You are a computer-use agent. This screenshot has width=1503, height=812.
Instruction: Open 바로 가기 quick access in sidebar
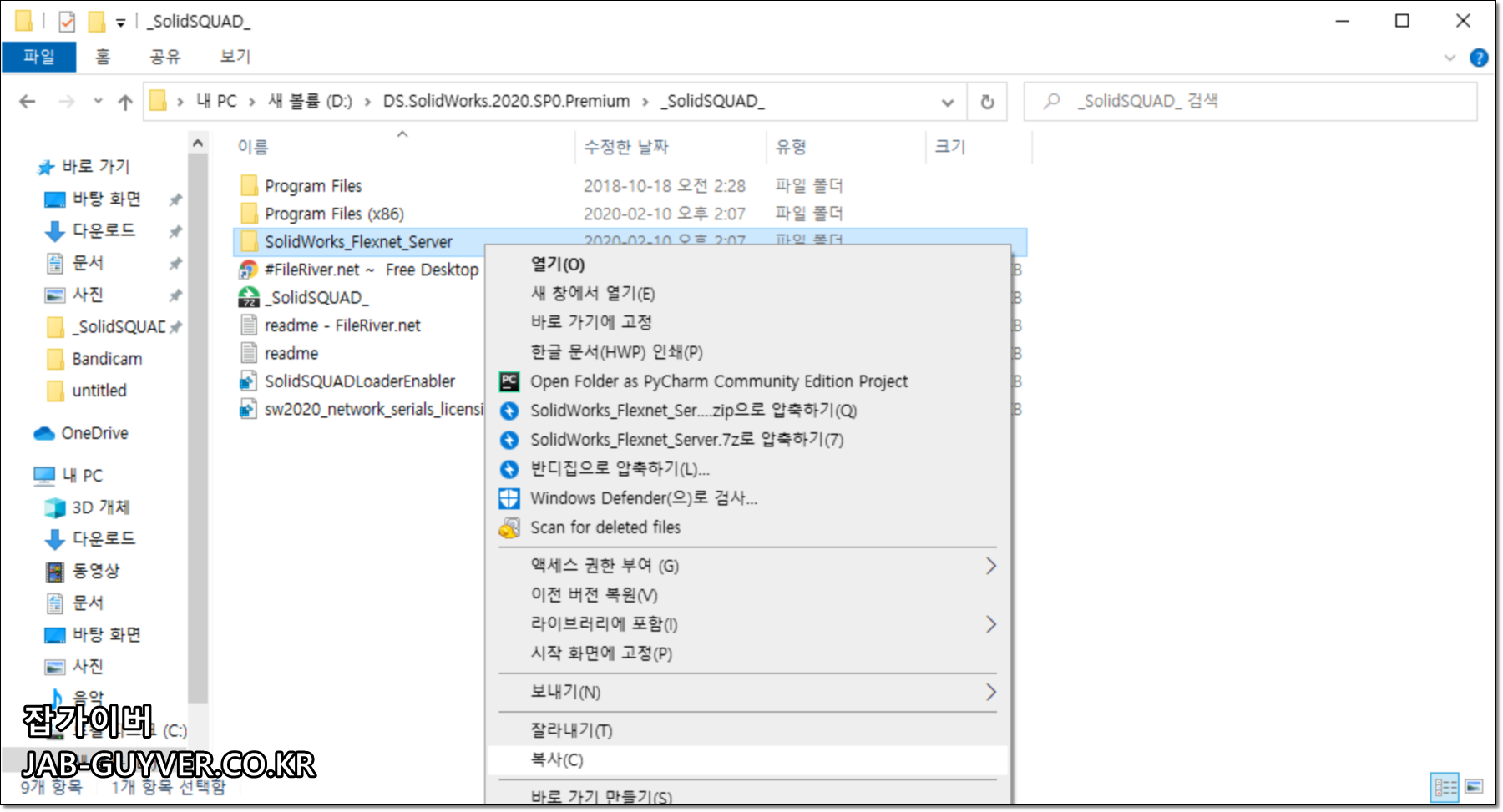[84, 167]
